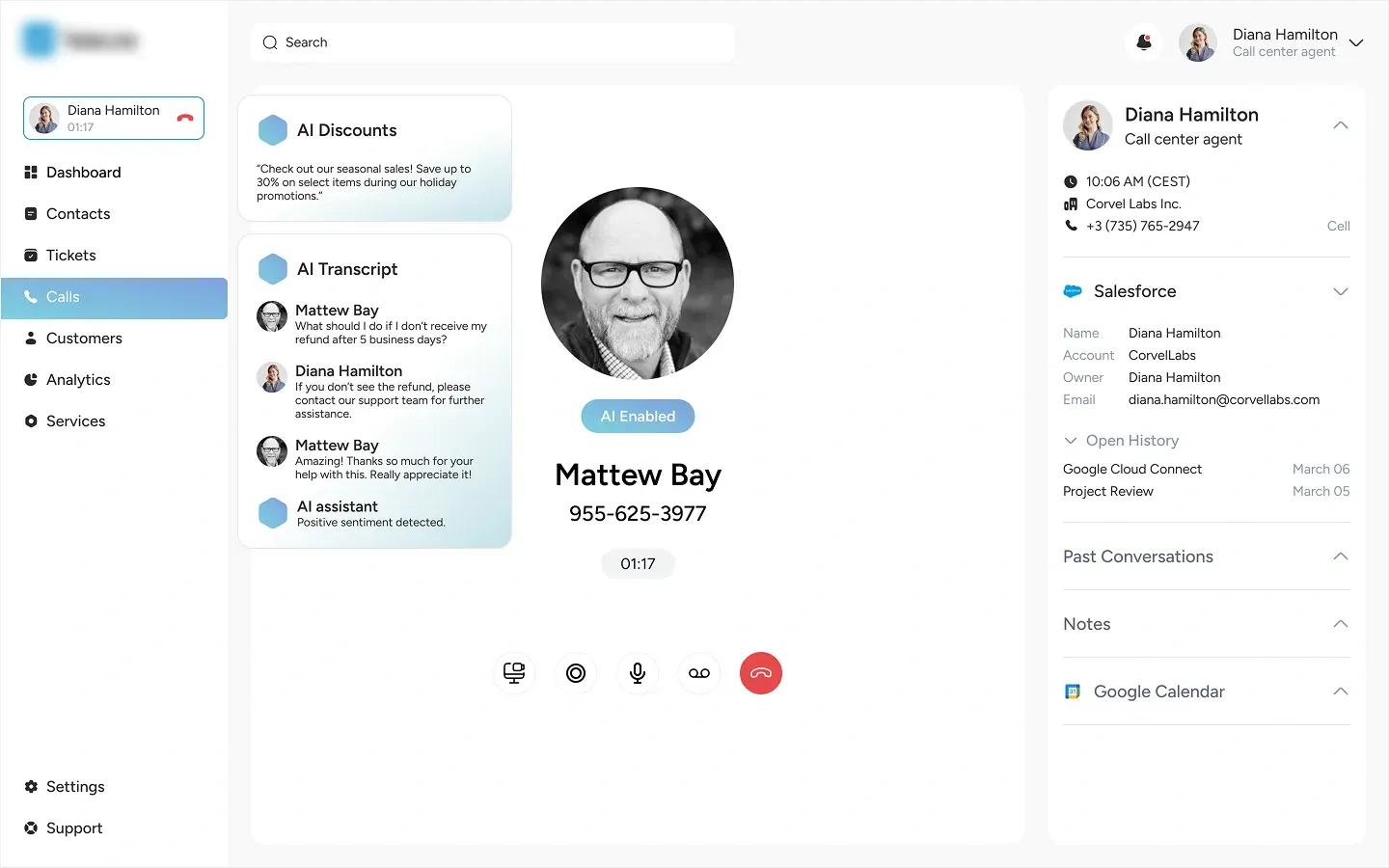Collapse the Past Conversations panel
Screen dimensions: 1389x868
click(x=1340, y=556)
